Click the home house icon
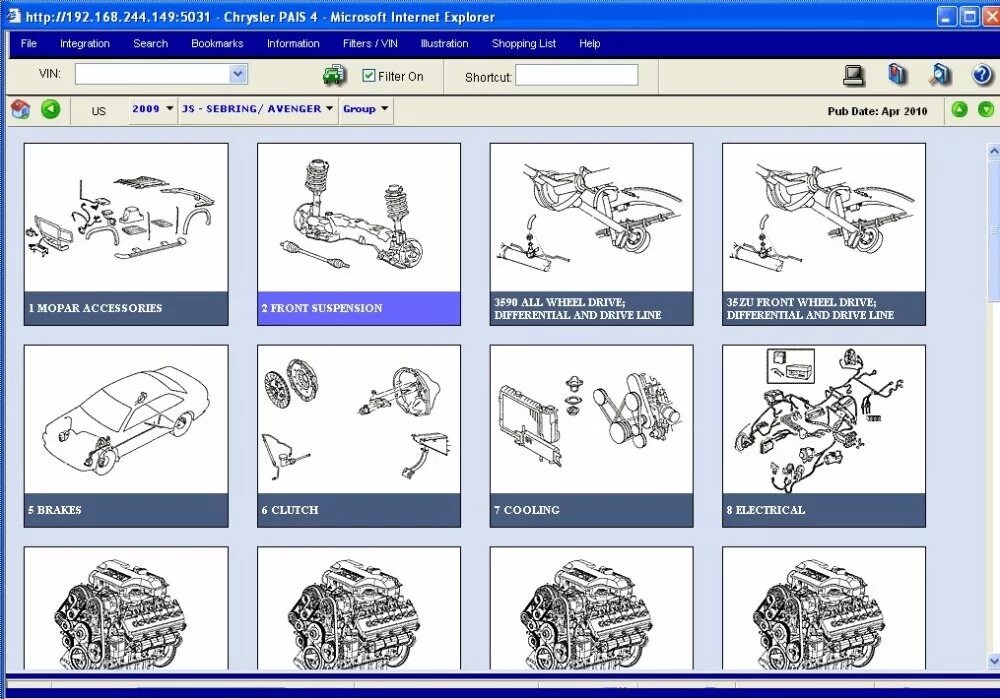Image resolution: width=1000 pixels, height=699 pixels. click(x=20, y=109)
